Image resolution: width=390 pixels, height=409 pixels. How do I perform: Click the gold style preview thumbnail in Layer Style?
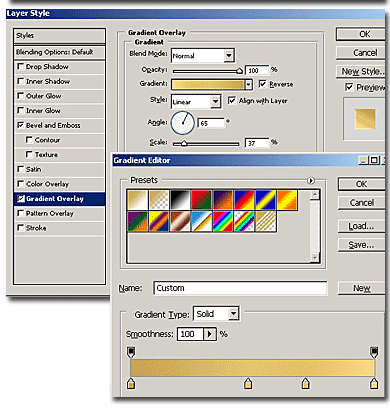pos(365,119)
